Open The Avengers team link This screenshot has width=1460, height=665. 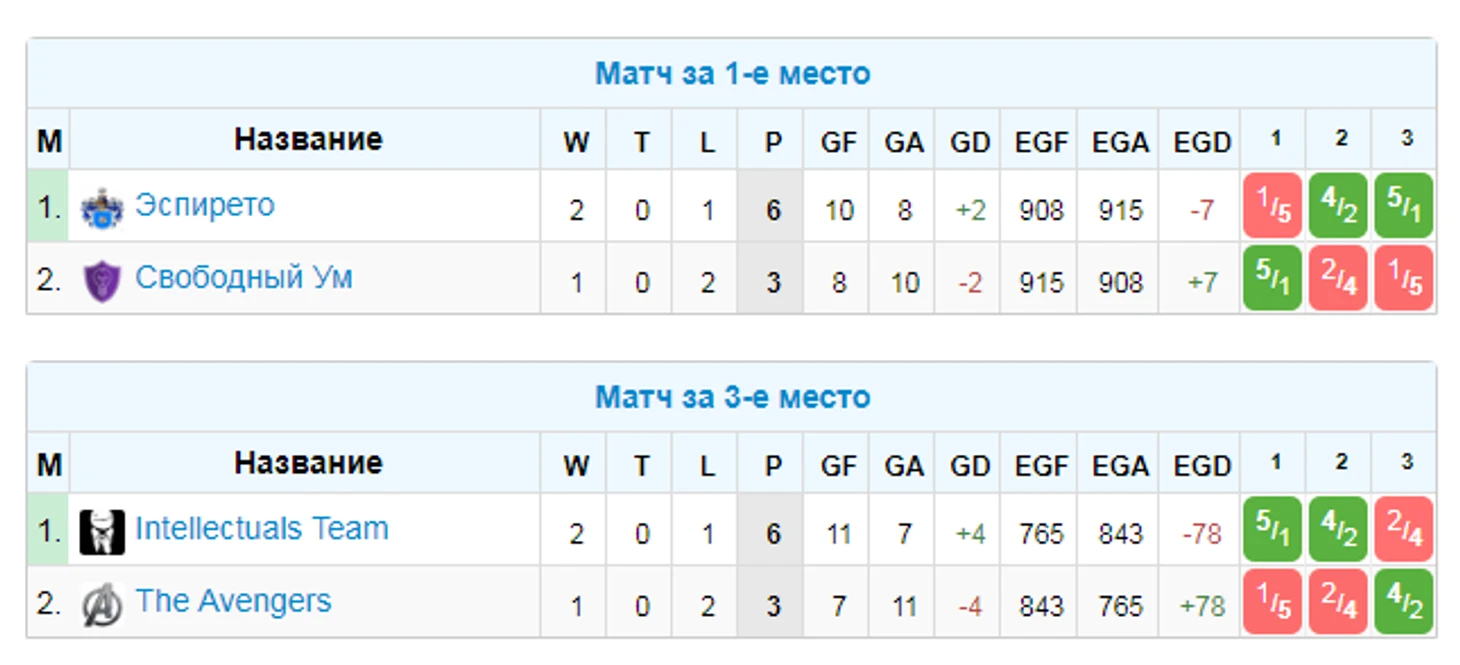coord(233,601)
